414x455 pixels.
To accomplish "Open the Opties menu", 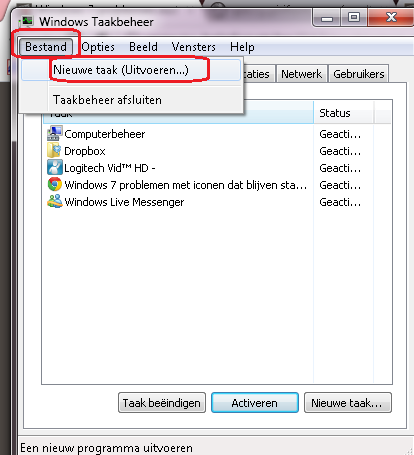I will [98, 47].
